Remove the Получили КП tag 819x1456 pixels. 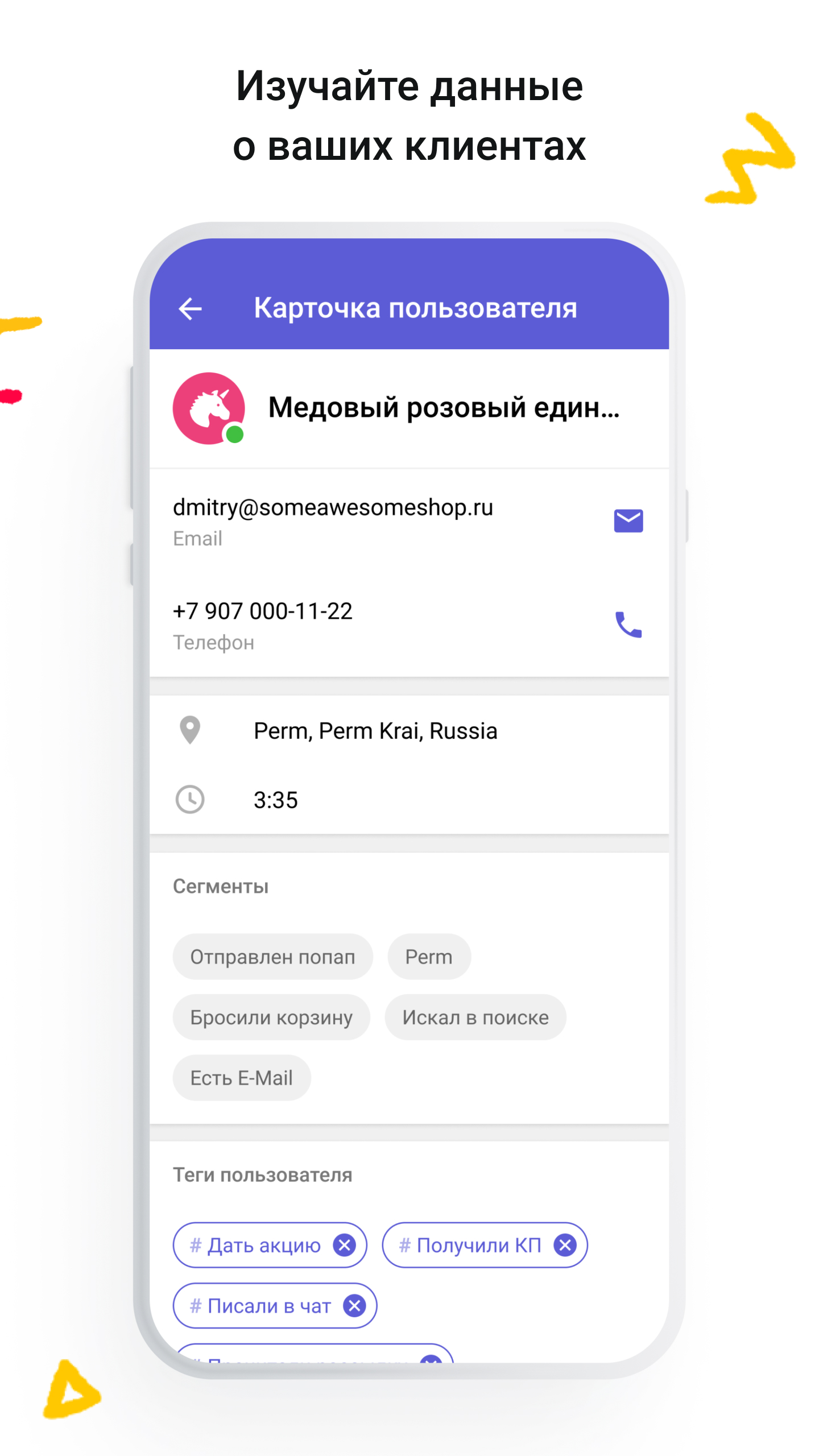coord(565,1245)
